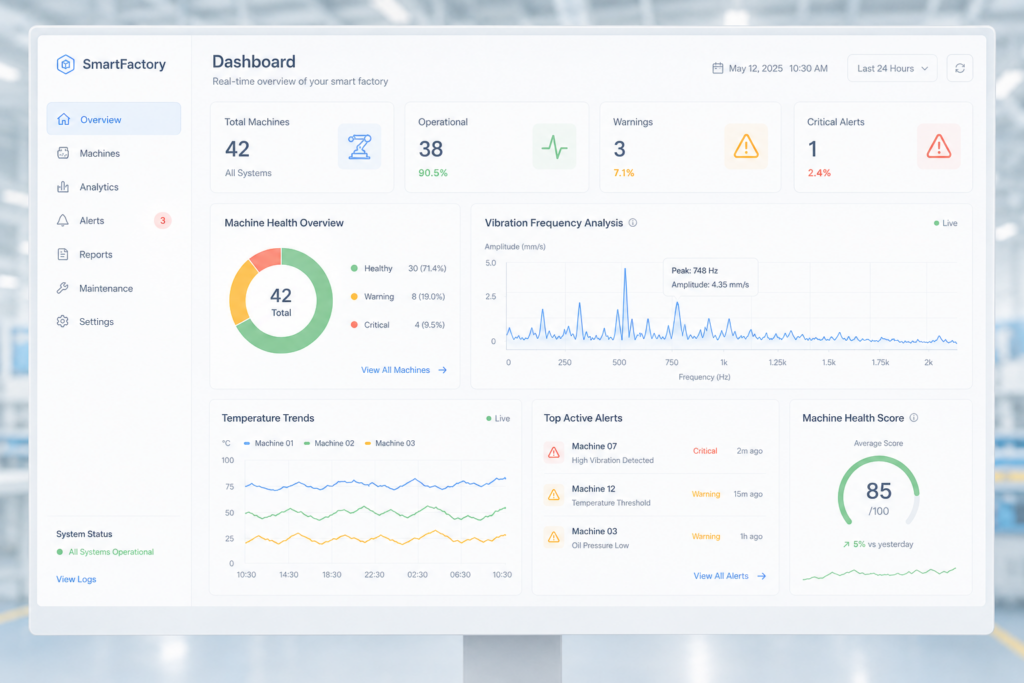Click the Maintenance wrench icon

tap(63, 288)
